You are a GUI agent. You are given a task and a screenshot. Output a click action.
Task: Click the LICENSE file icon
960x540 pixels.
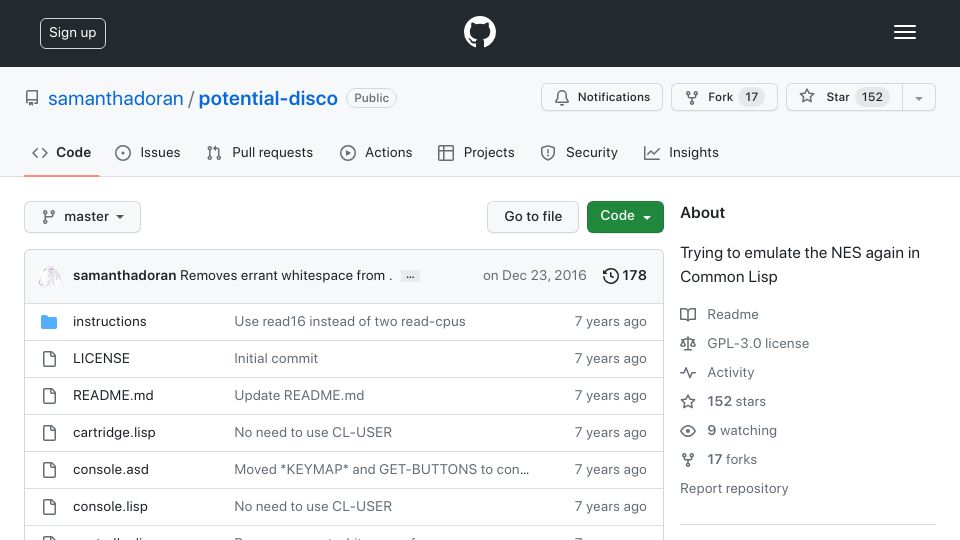(50, 359)
